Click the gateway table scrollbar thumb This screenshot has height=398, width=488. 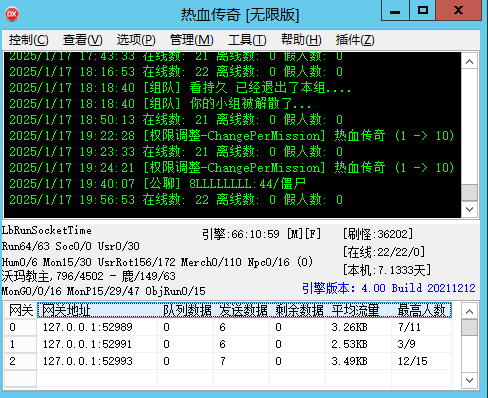click(469, 327)
